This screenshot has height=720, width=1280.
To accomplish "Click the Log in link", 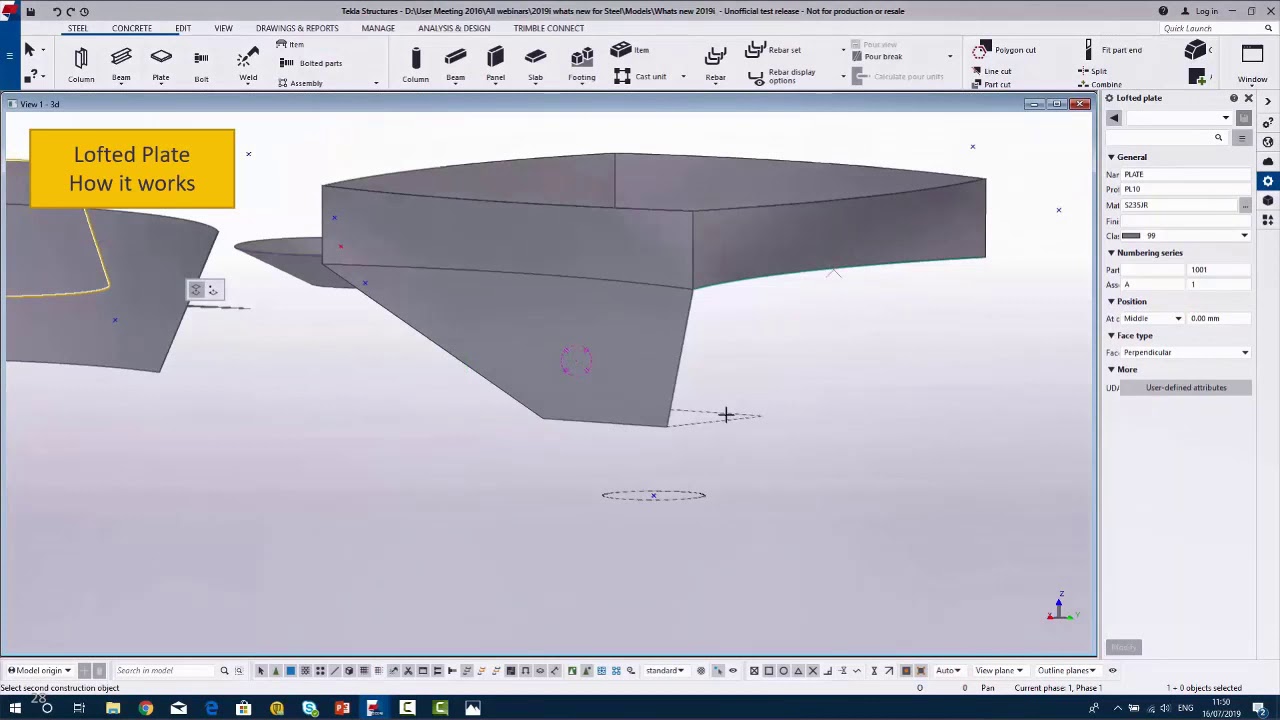I will (1206, 11).
